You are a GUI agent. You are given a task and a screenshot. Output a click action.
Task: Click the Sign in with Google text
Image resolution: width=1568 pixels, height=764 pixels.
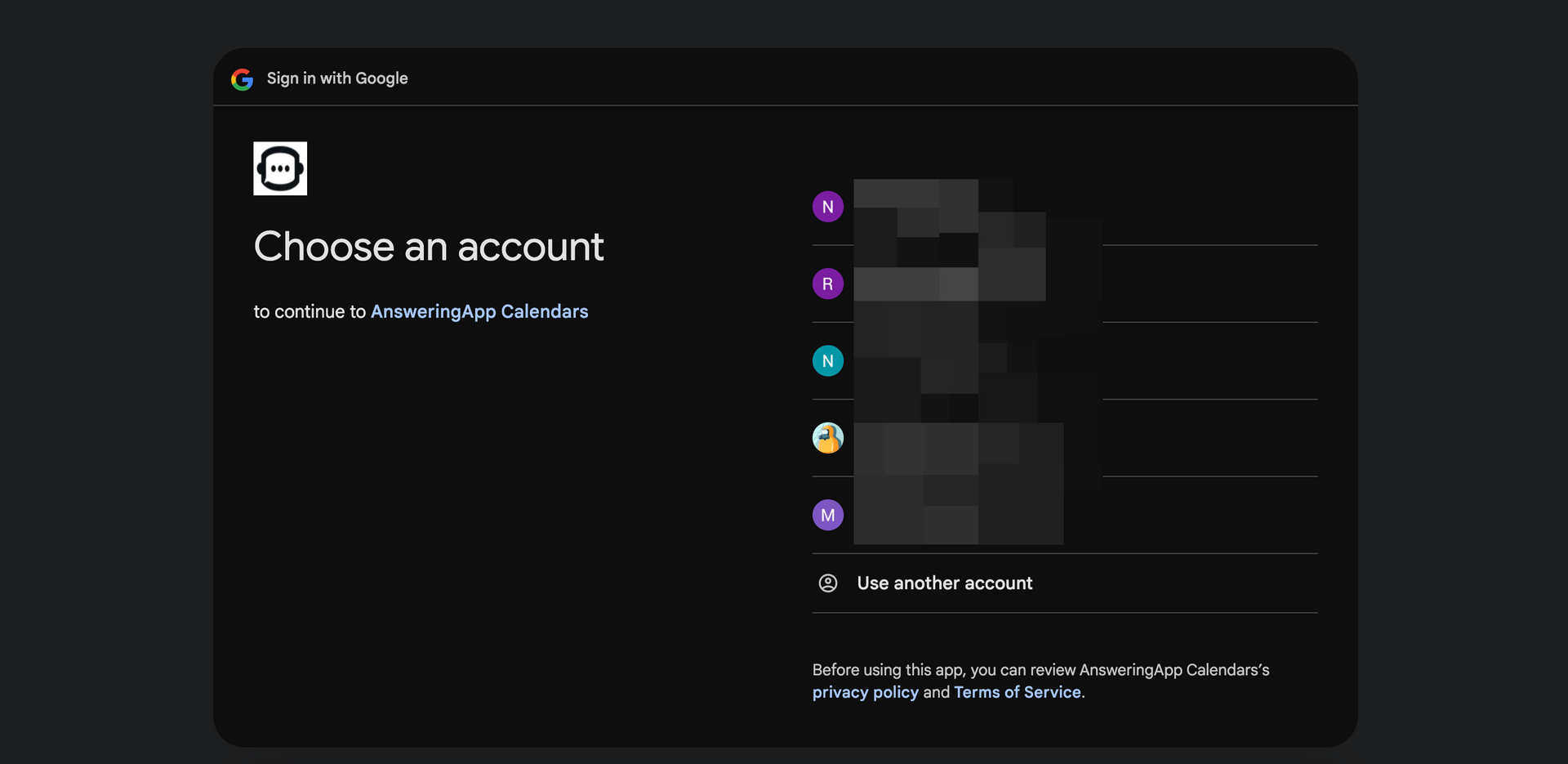337,78
